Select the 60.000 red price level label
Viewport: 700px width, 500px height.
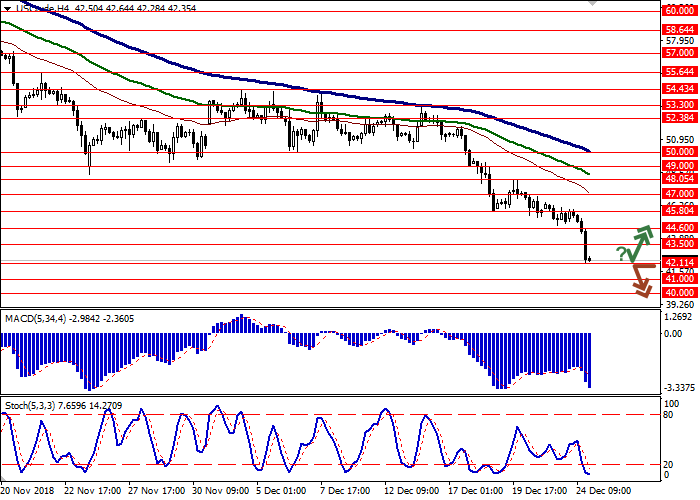[678, 11]
